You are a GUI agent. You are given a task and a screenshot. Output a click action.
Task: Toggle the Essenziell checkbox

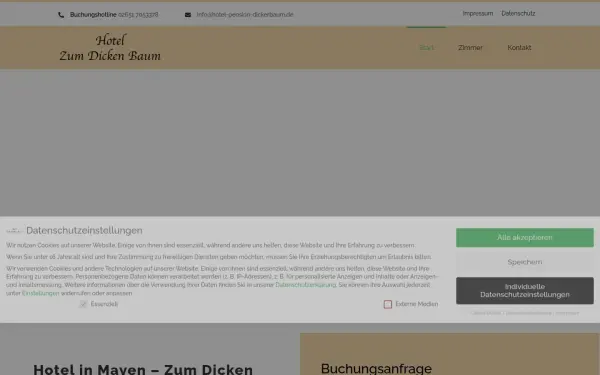click(83, 304)
